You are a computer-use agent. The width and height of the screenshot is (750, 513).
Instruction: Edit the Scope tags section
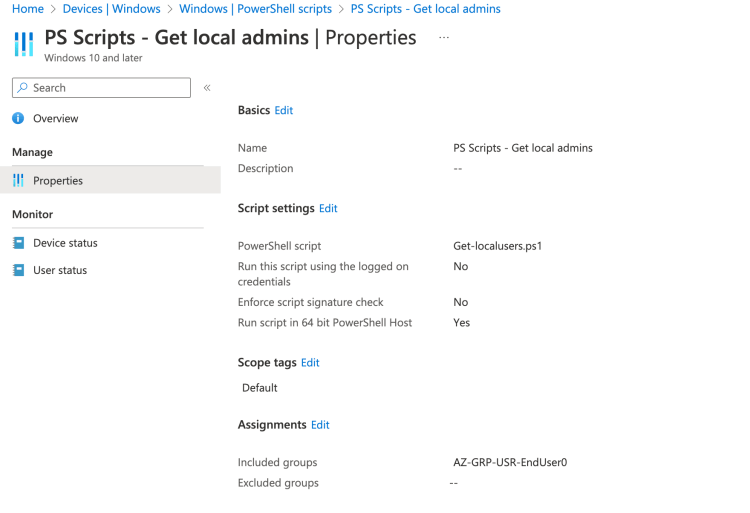310,363
